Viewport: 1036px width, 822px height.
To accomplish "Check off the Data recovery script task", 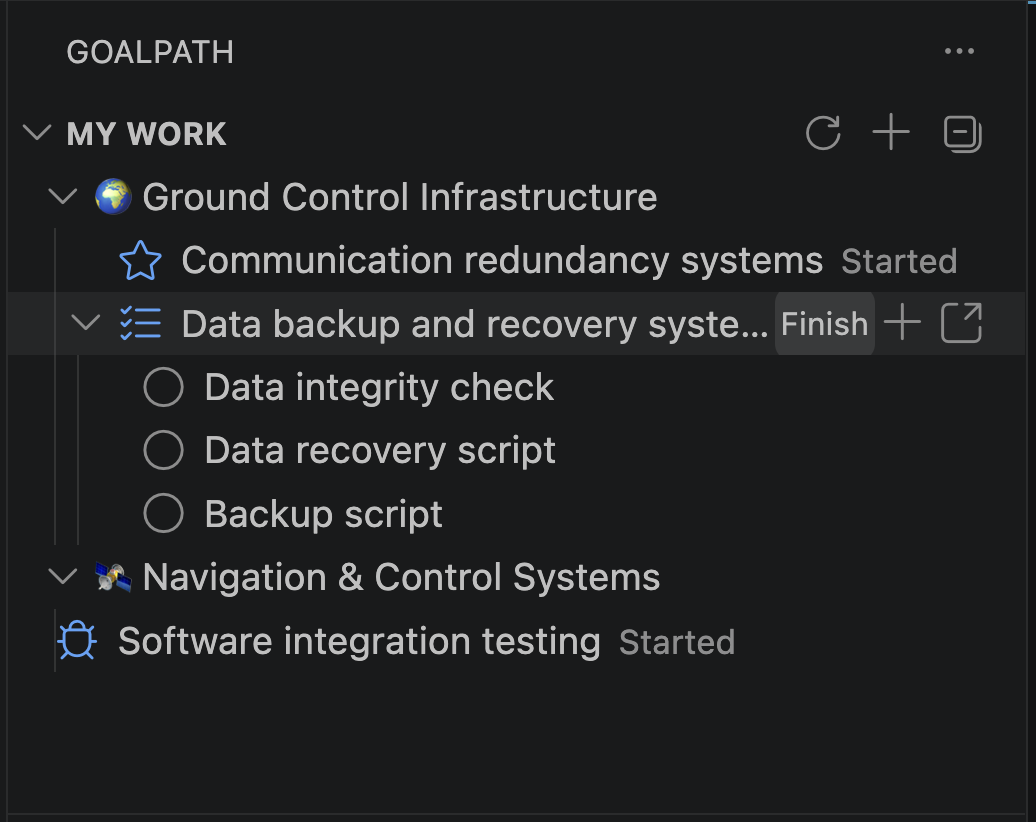I will (163, 450).
